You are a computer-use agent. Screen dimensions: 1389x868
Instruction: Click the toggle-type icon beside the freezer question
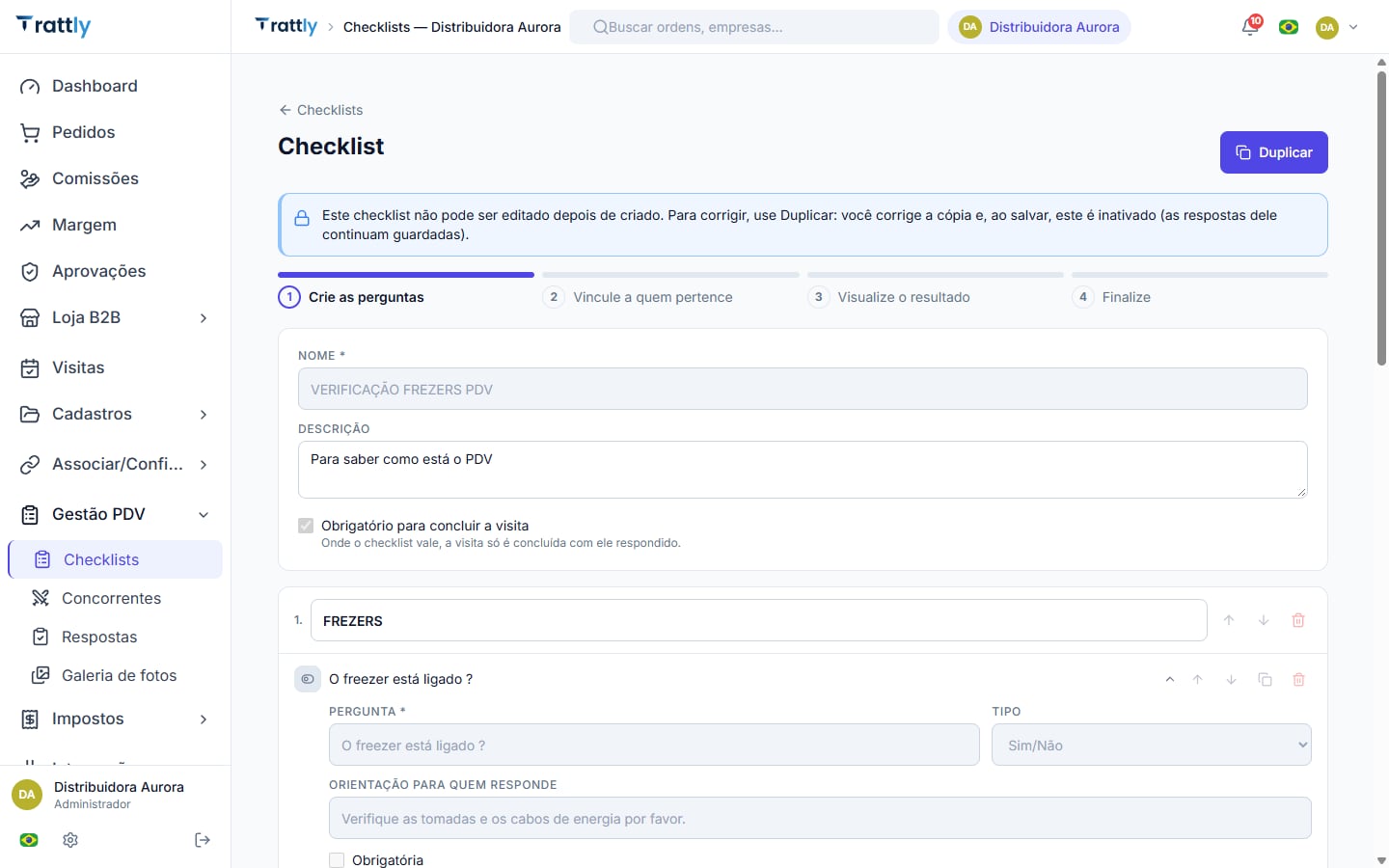click(308, 679)
